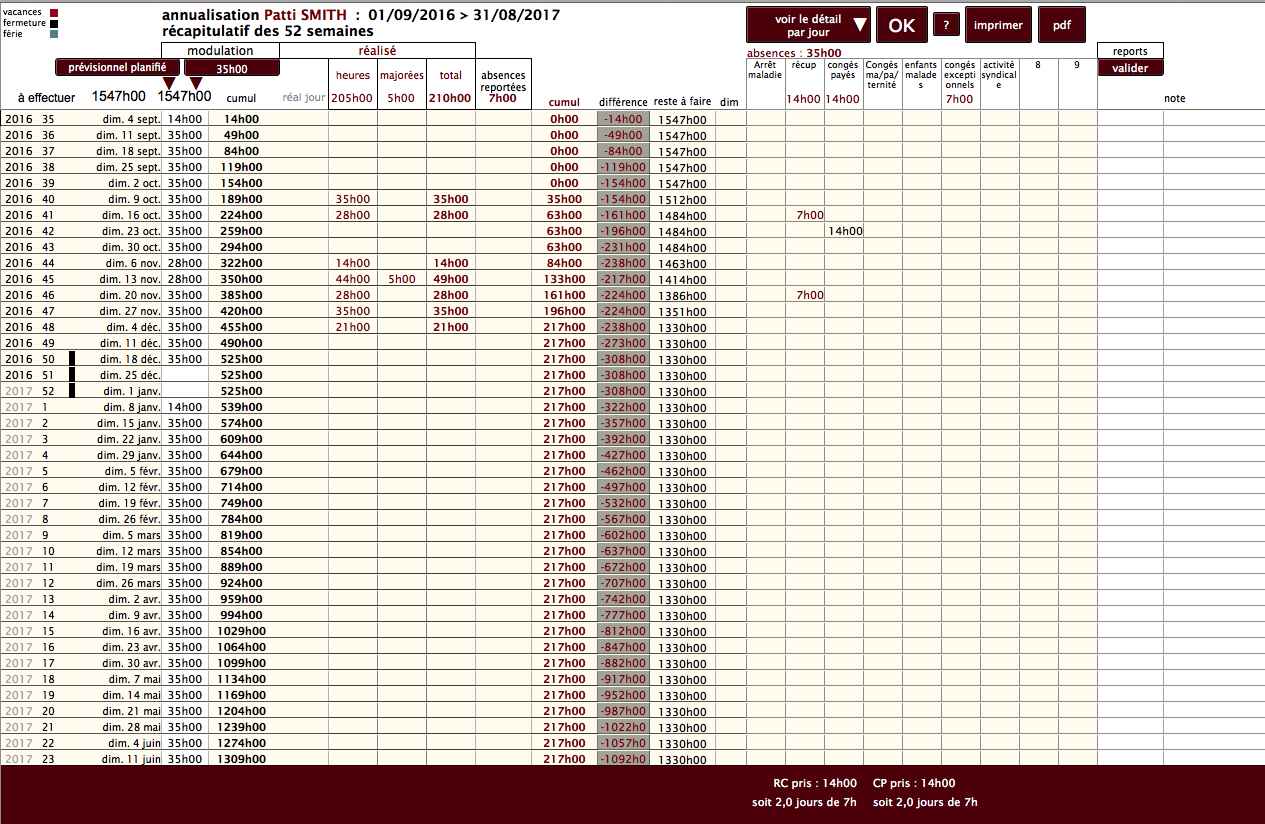Viewport: 1265px width, 824px height.
Task: Click the 1386h00 reste à faire cell
Action: pos(682,295)
